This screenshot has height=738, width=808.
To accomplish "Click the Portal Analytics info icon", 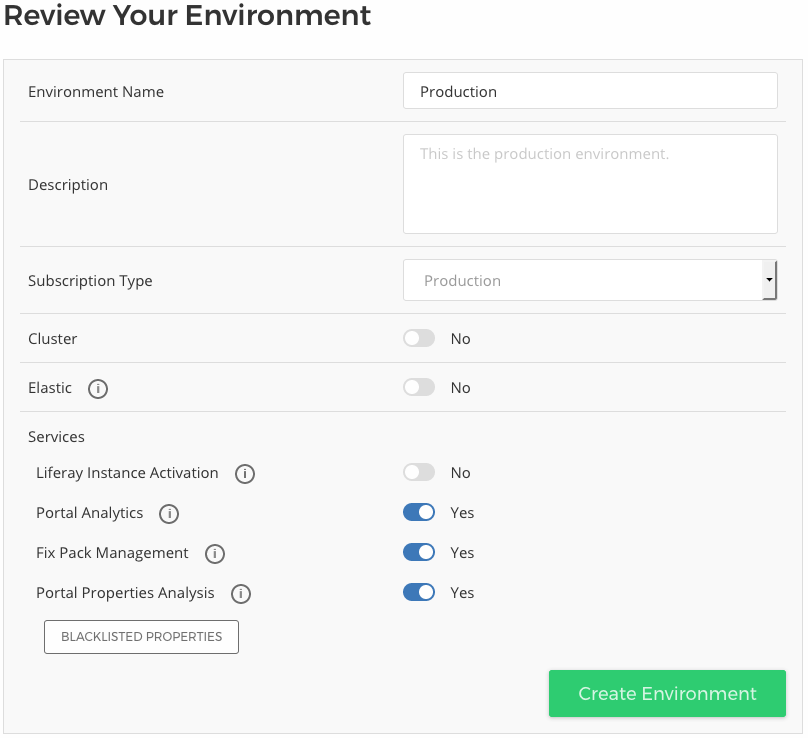I will pyautogui.click(x=169, y=514).
